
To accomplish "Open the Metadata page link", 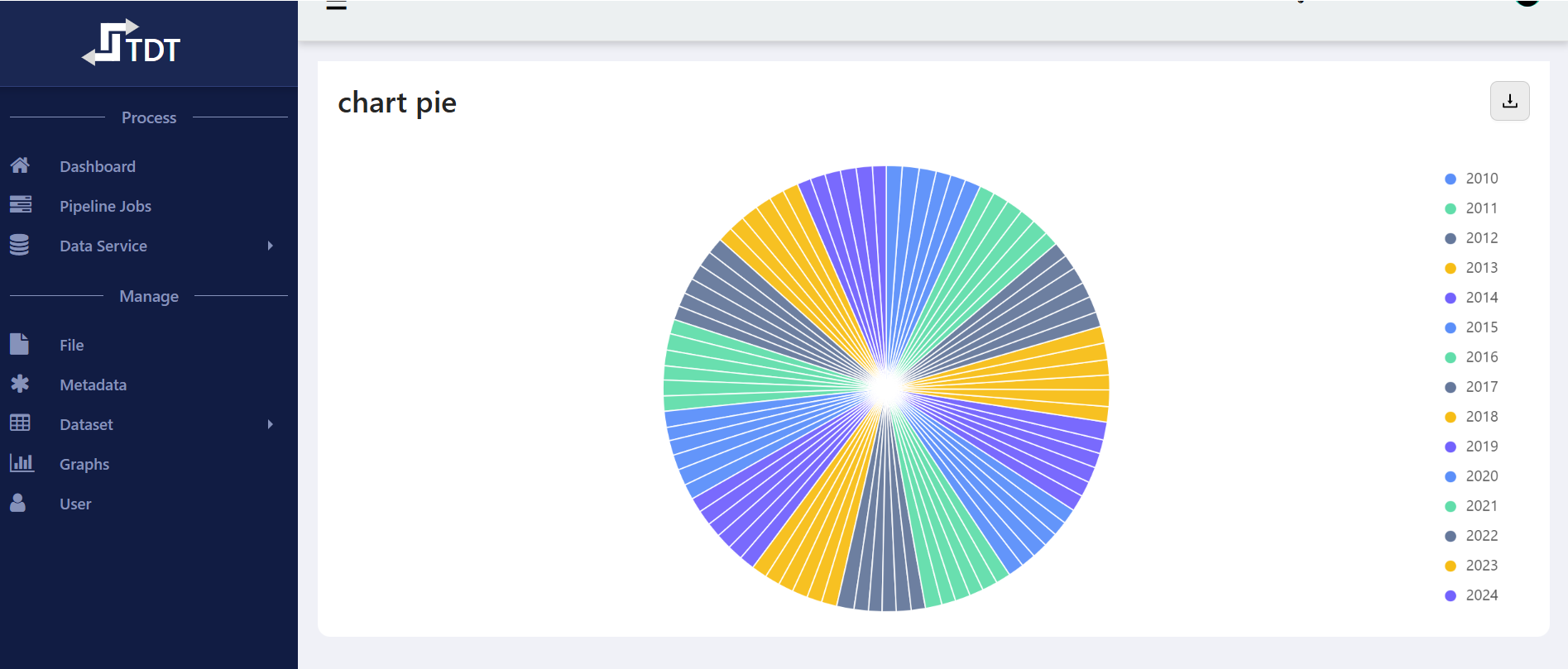I will click(93, 385).
